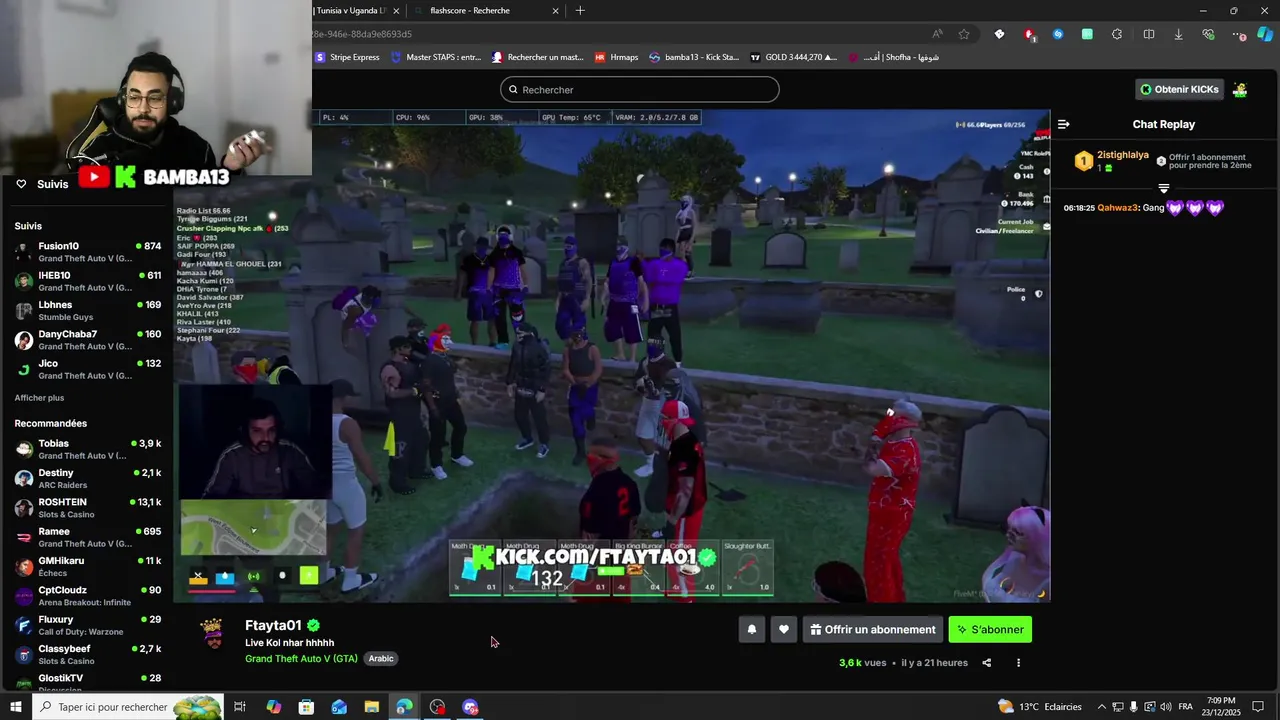
Task: Open the read aloud icon in address bar
Action: (937, 34)
